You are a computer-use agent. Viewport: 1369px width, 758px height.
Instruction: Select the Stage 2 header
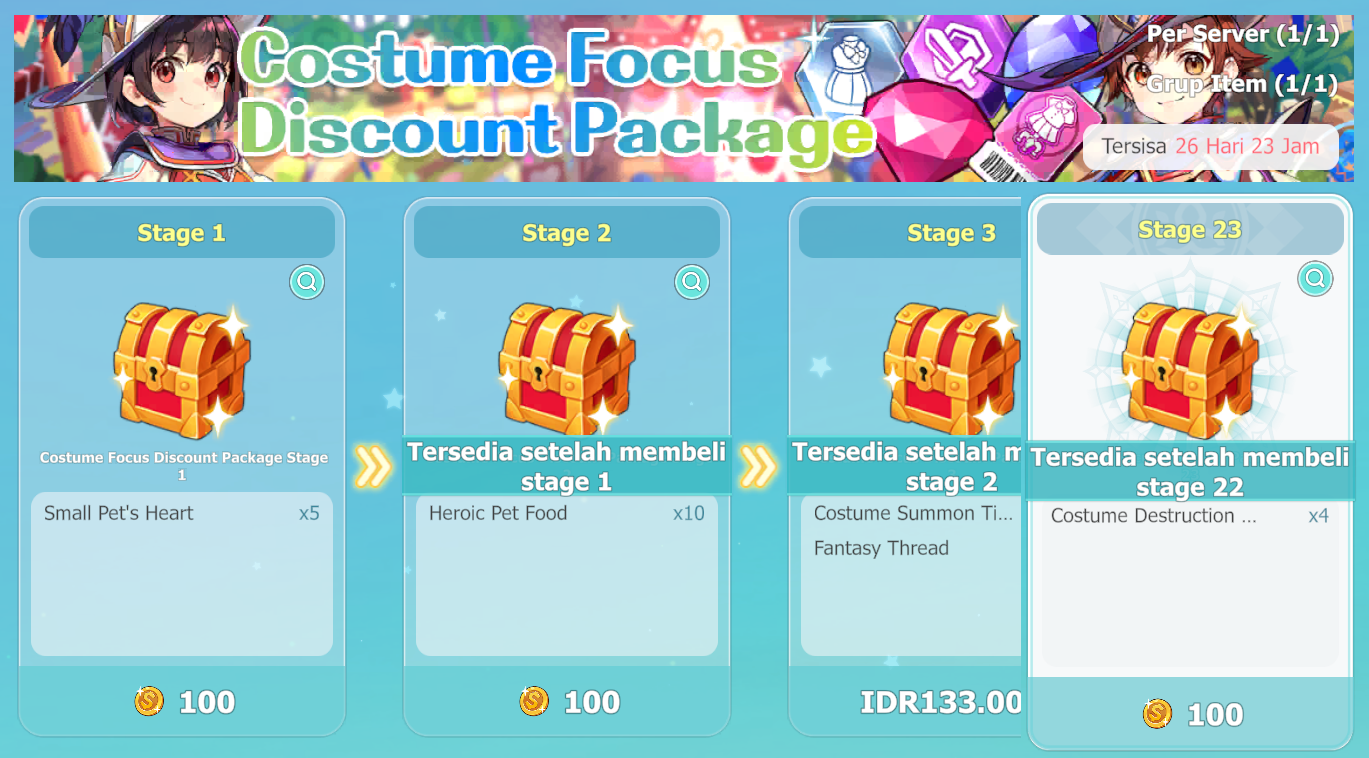pos(567,233)
